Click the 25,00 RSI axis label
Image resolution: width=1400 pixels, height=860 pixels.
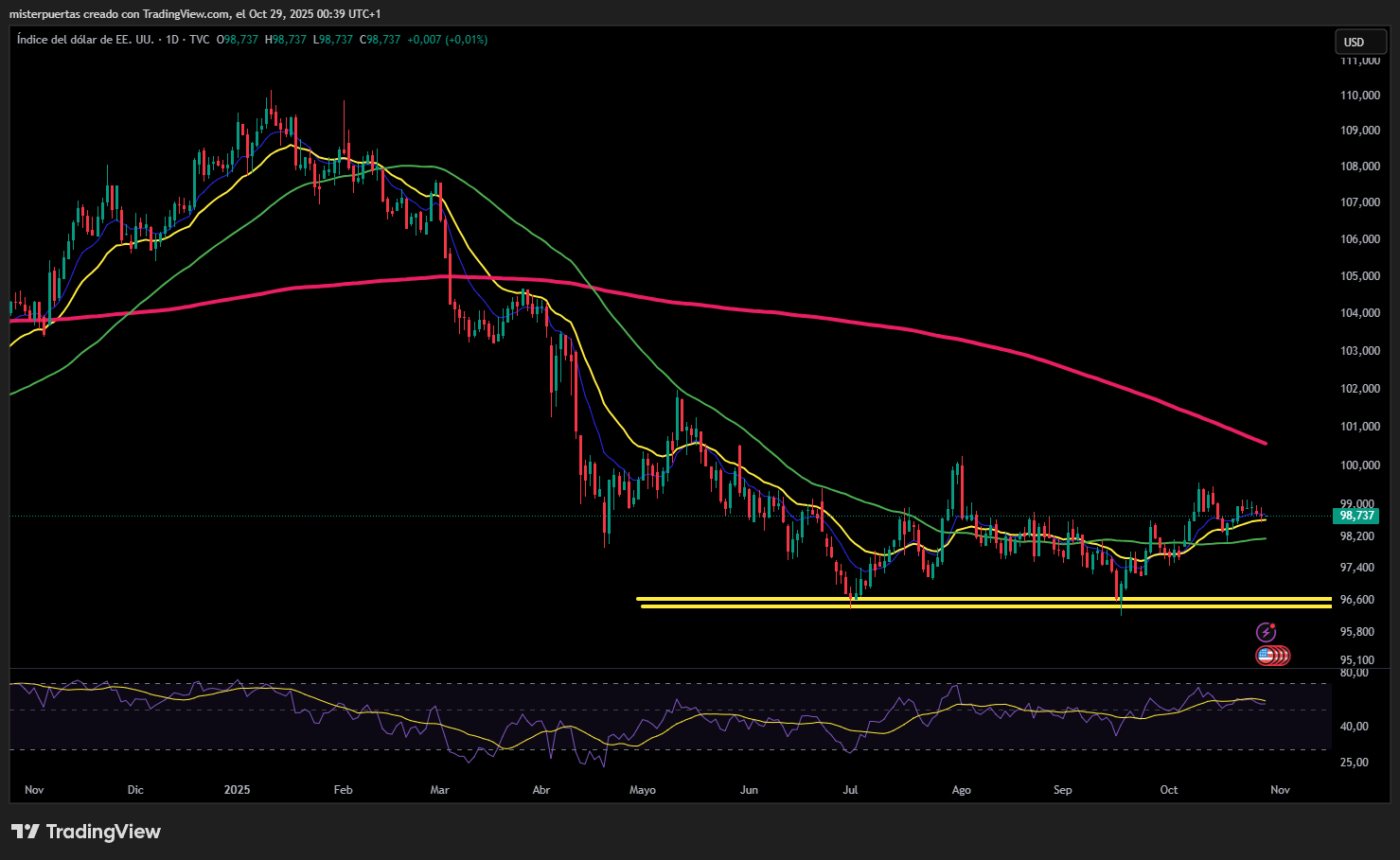point(1355,763)
